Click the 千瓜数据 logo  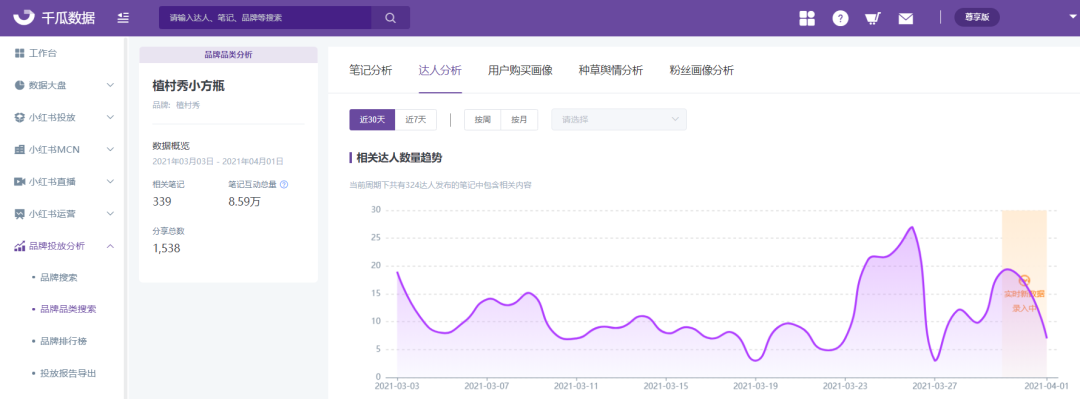click(x=54, y=18)
